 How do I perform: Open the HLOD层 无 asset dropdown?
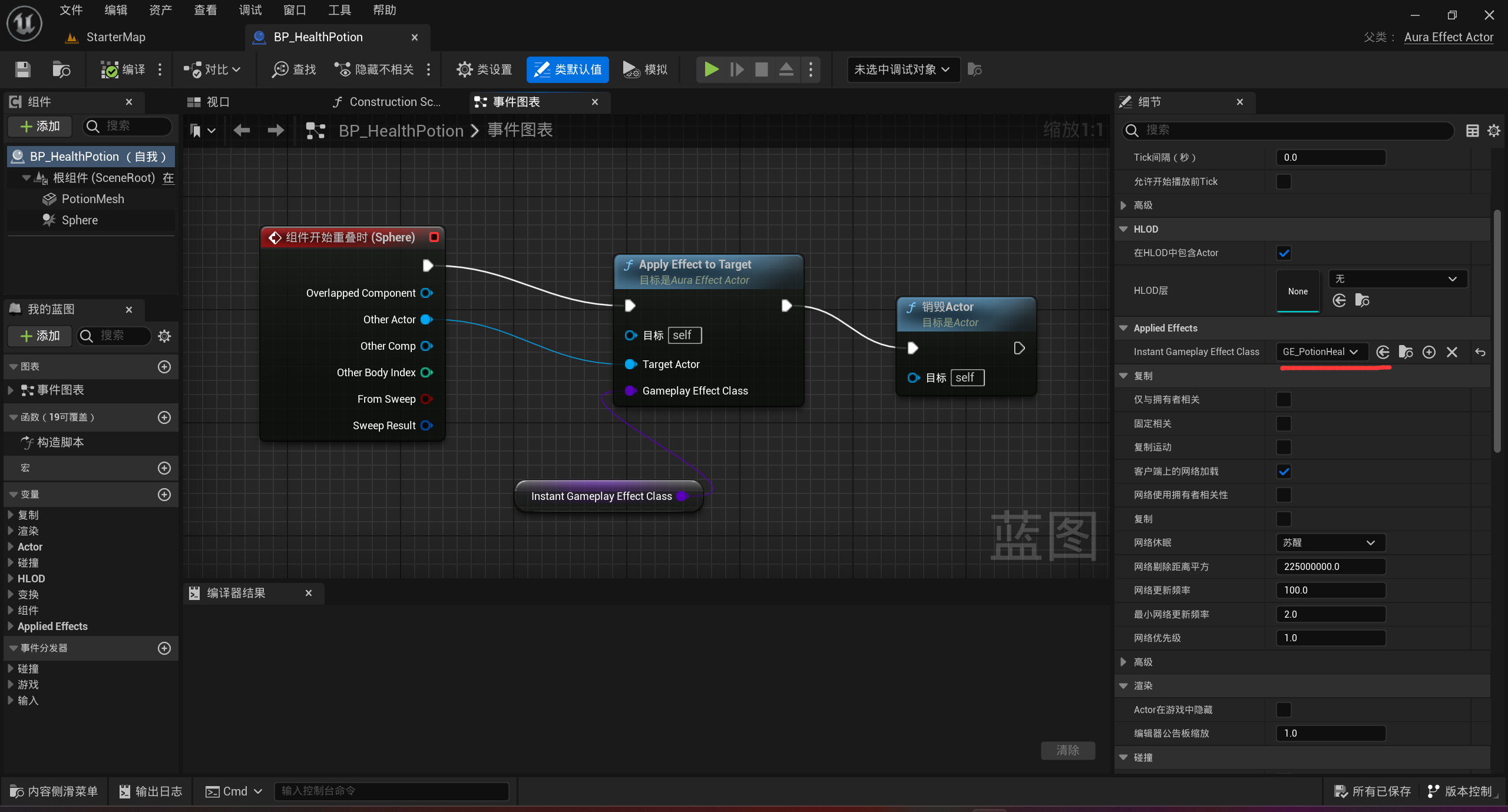(x=1397, y=279)
